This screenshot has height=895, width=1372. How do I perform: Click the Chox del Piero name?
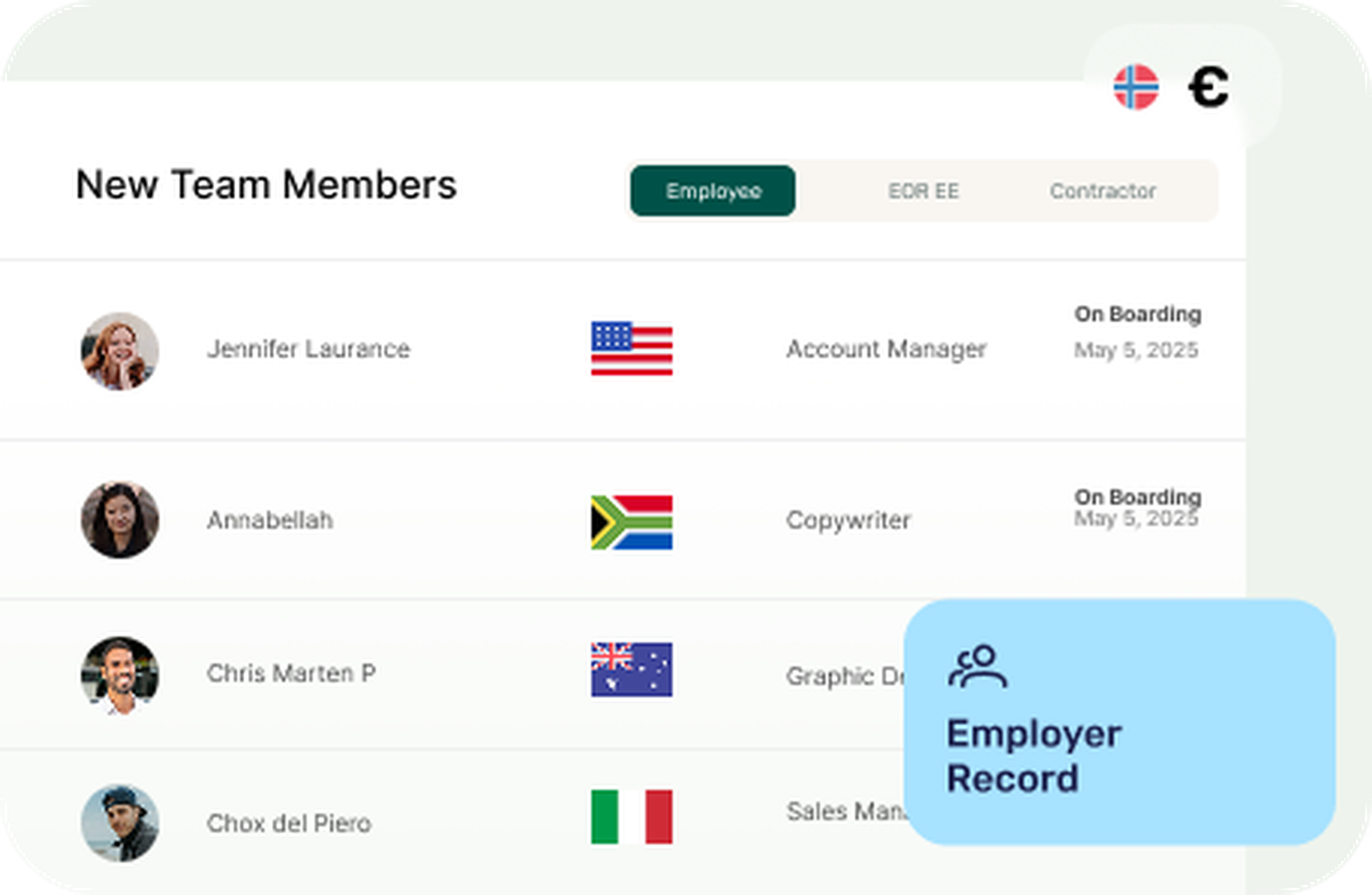coord(289,824)
